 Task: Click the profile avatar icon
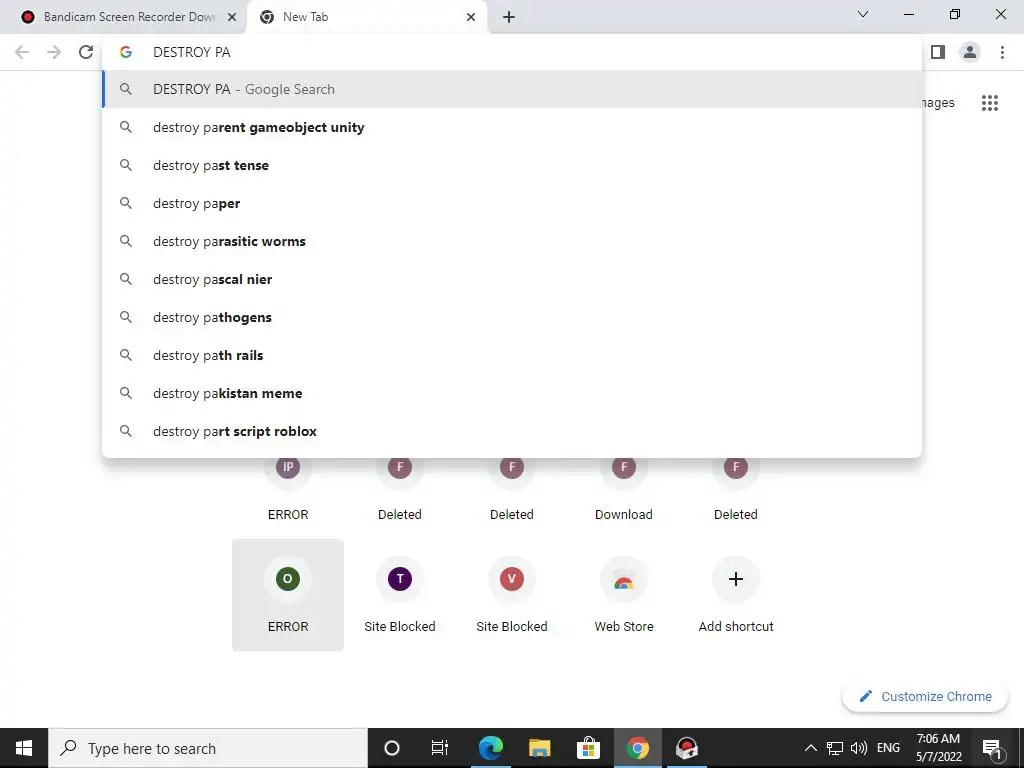970,52
